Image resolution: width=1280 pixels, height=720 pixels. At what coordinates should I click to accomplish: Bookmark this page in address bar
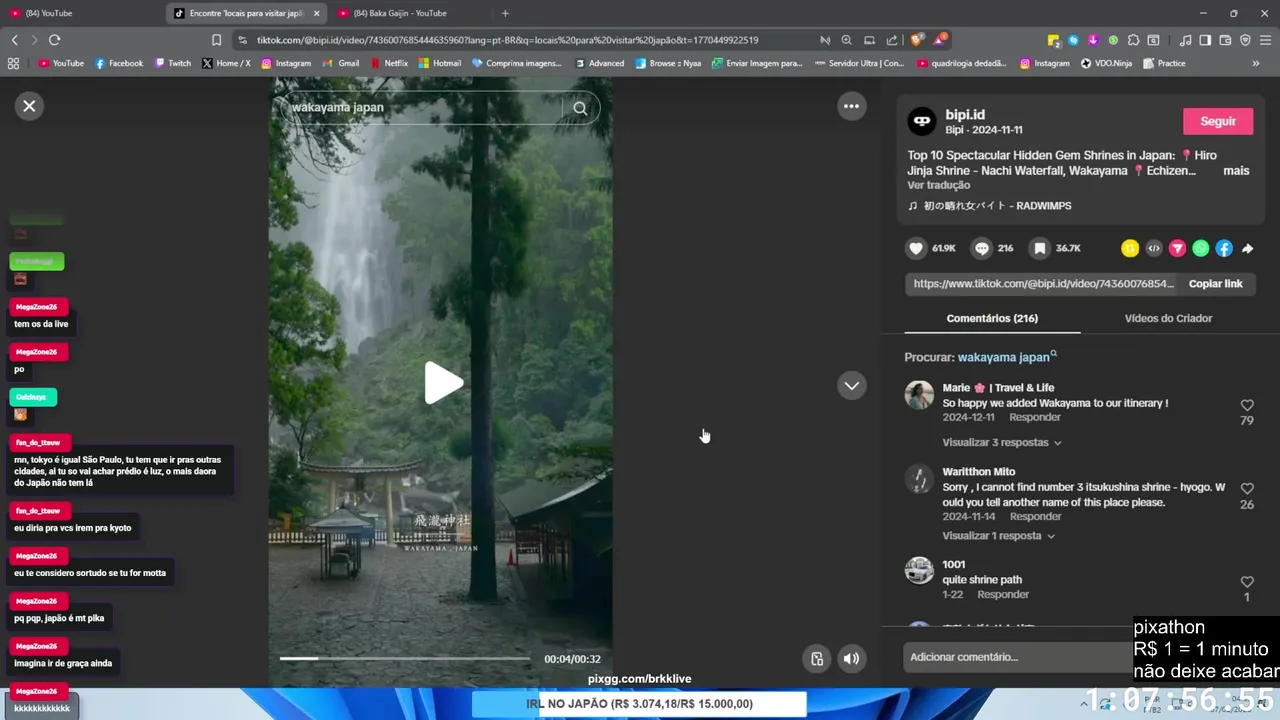tap(216, 40)
